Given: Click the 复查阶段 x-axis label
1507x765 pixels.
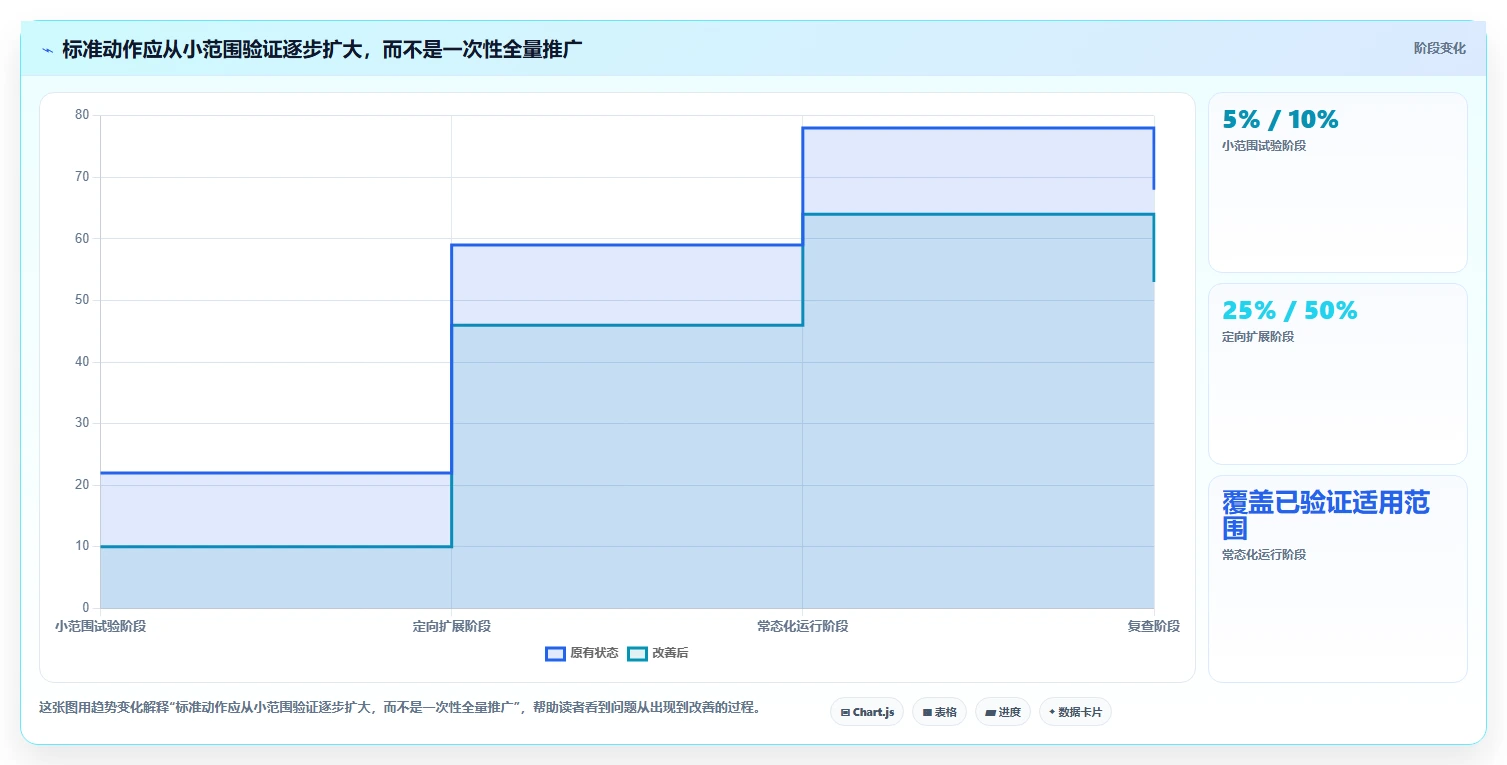Looking at the screenshot, I should pyautogui.click(x=1154, y=626).
